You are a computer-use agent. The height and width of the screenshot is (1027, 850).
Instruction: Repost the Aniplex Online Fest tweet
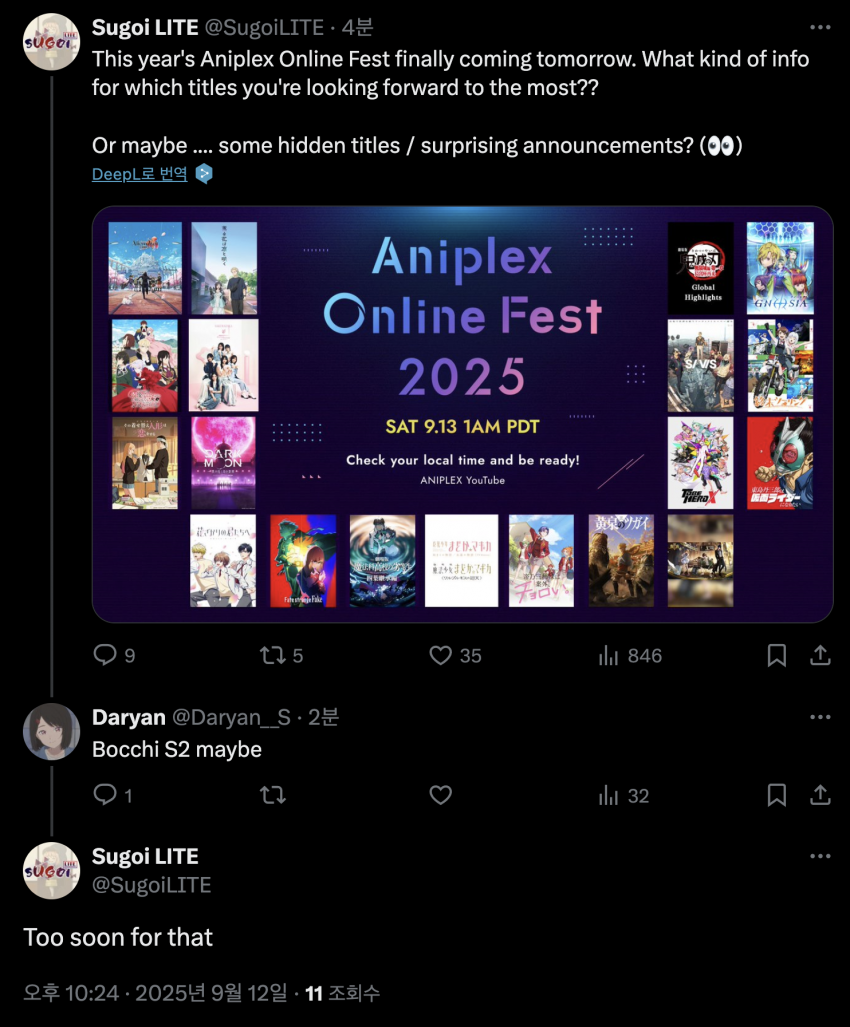[x=272, y=655]
